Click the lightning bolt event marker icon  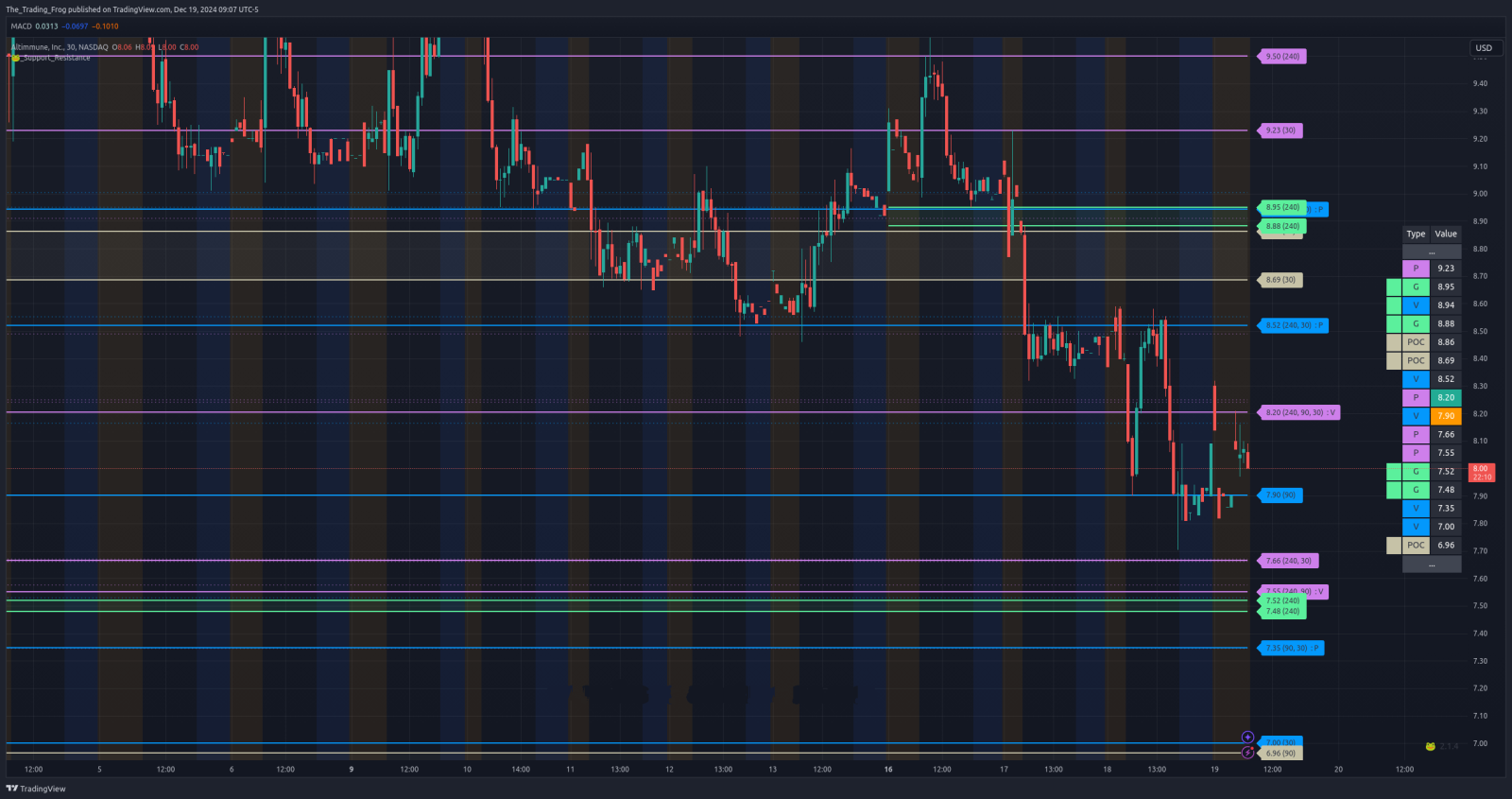pos(1247,753)
